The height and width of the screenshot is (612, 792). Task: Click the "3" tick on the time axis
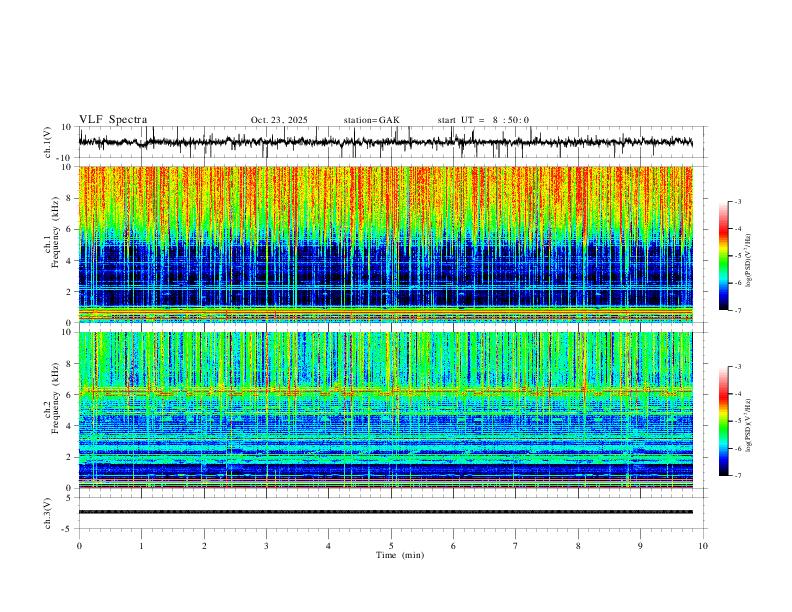click(266, 546)
